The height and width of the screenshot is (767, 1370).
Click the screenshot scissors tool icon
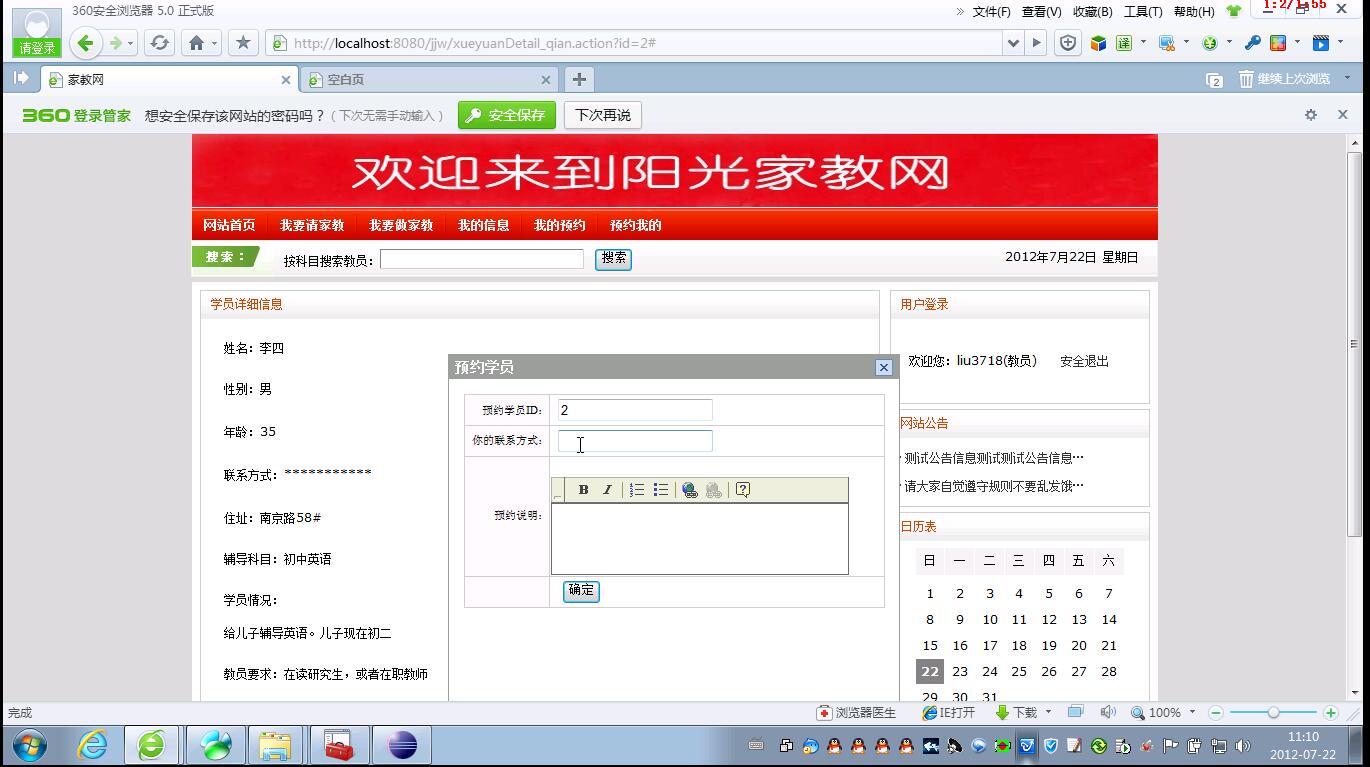pos(1166,43)
